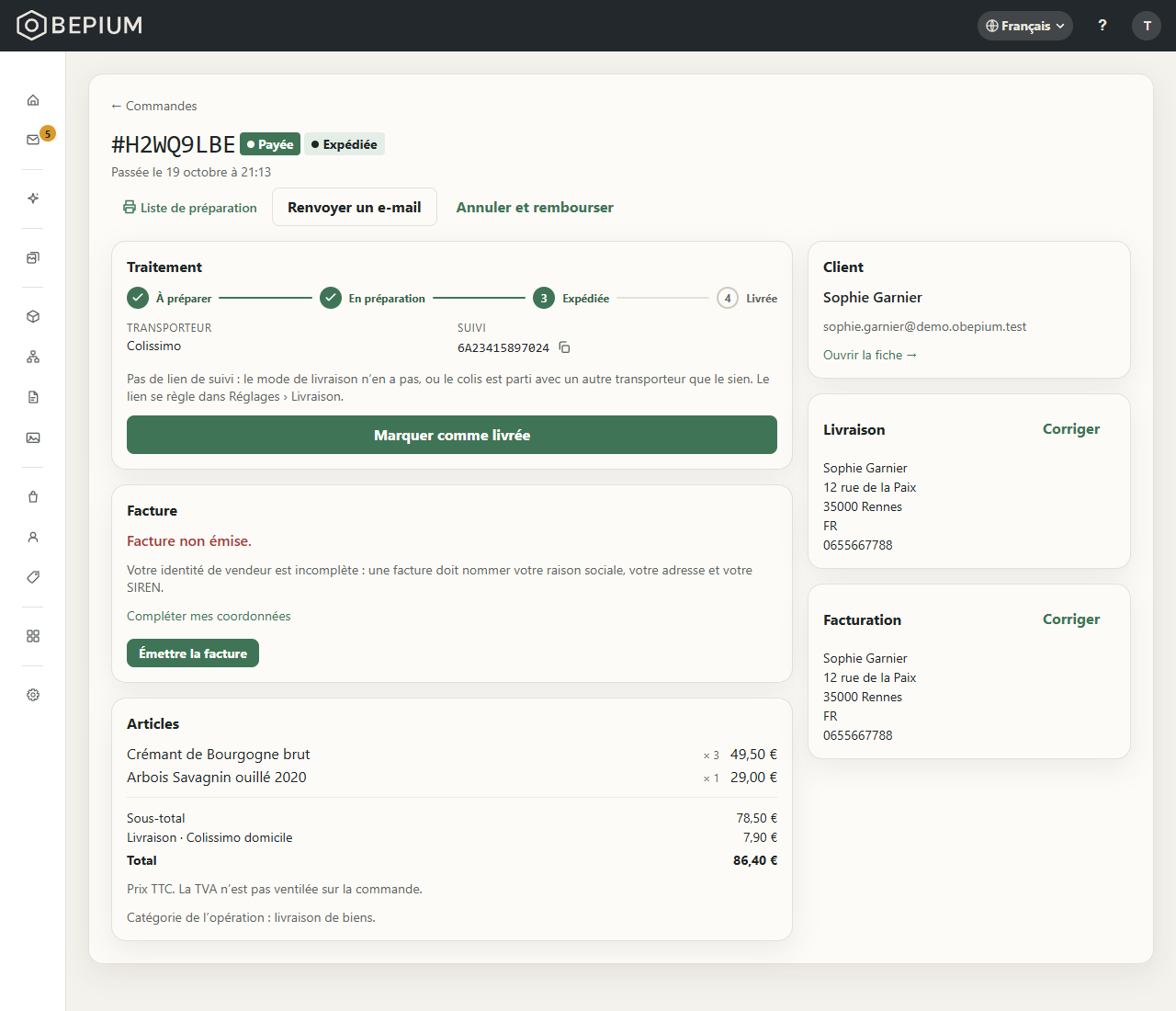Open the price tag icon in sidebar
Image resolution: width=1176 pixels, height=1011 pixels.
point(33,577)
